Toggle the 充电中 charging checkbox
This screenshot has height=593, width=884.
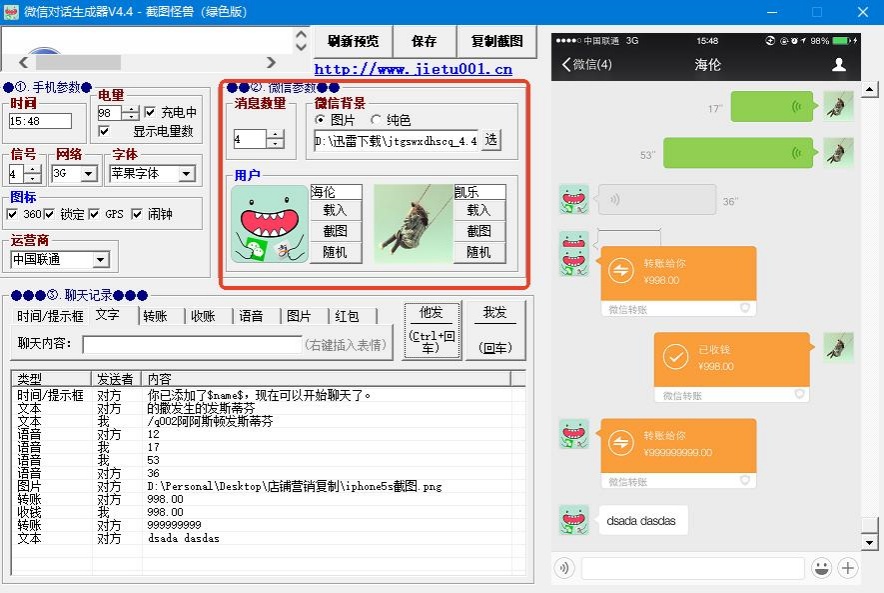[x=150, y=112]
